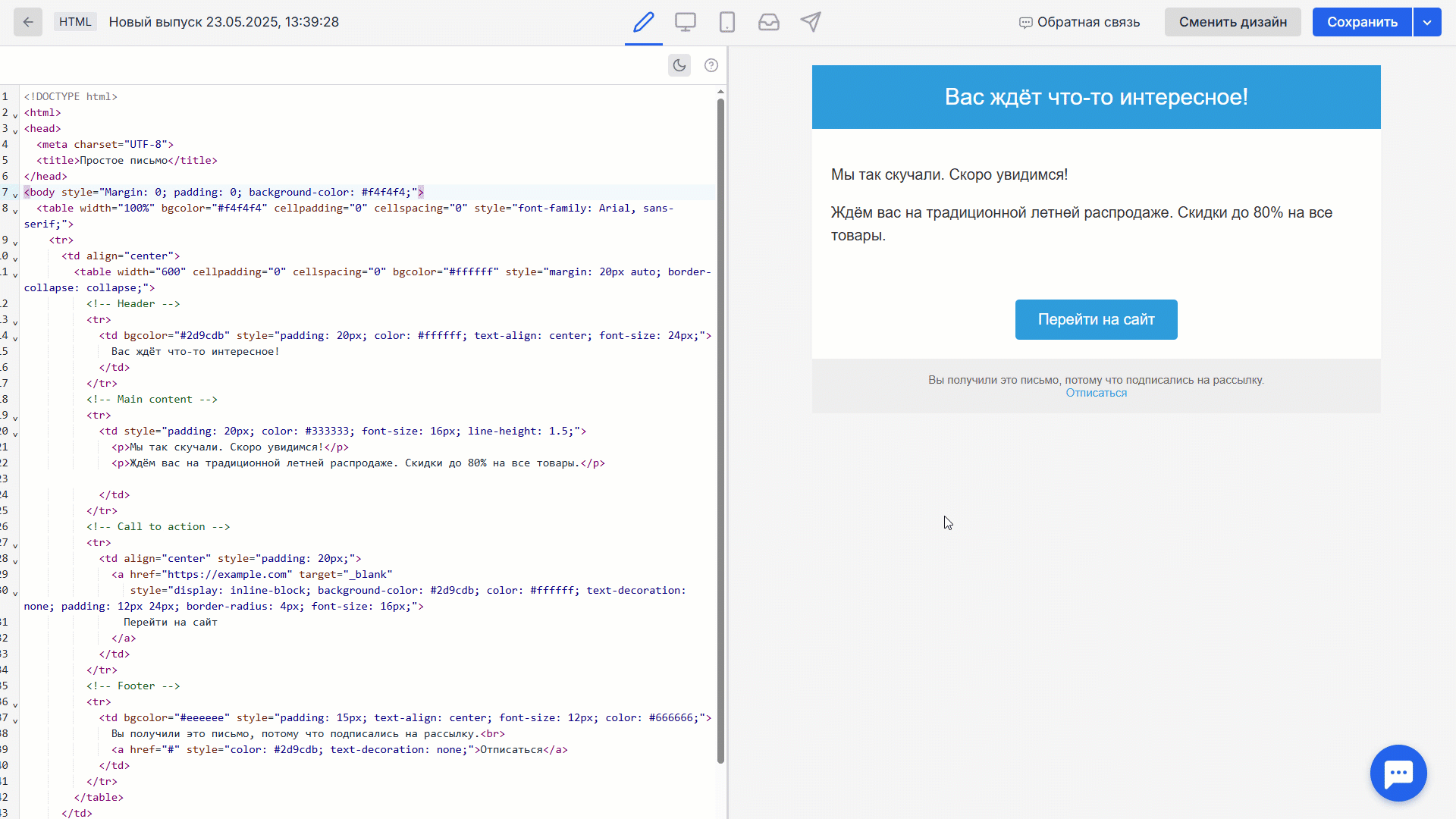
Task: Toggle dark mode with the moon icon
Action: tap(679, 65)
